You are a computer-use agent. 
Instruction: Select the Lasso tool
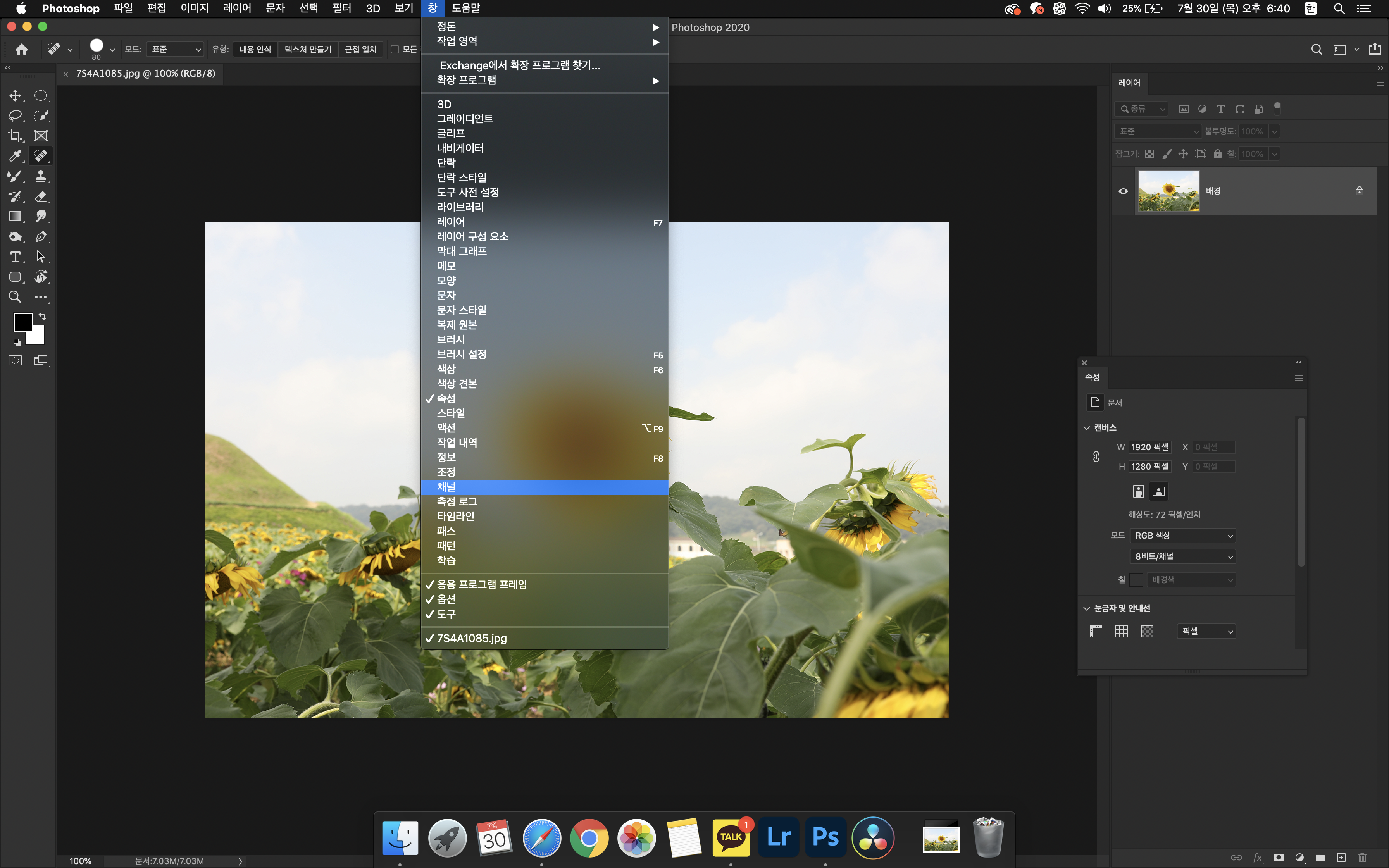pyautogui.click(x=15, y=116)
